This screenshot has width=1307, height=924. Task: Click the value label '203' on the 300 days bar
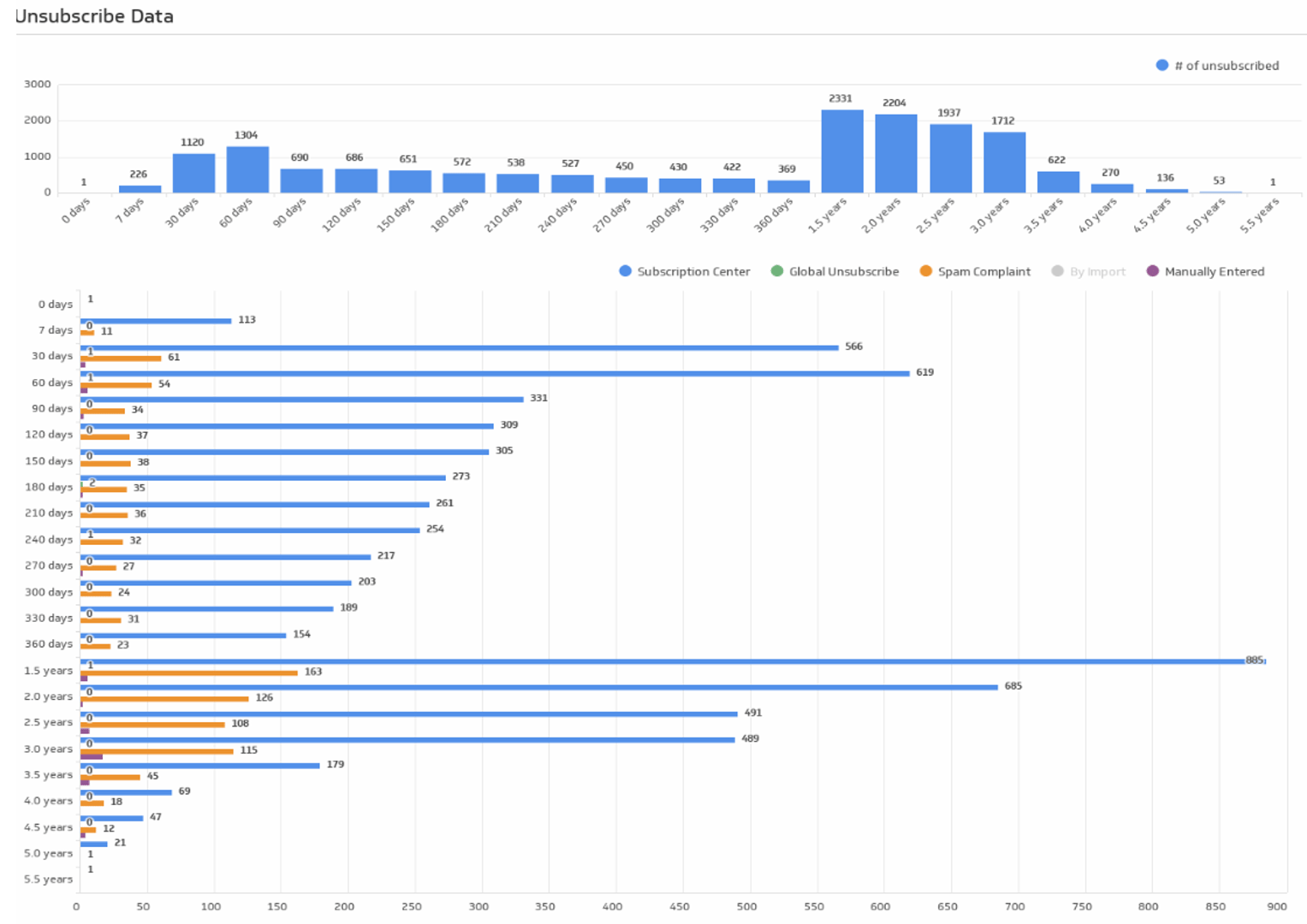[x=366, y=581]
